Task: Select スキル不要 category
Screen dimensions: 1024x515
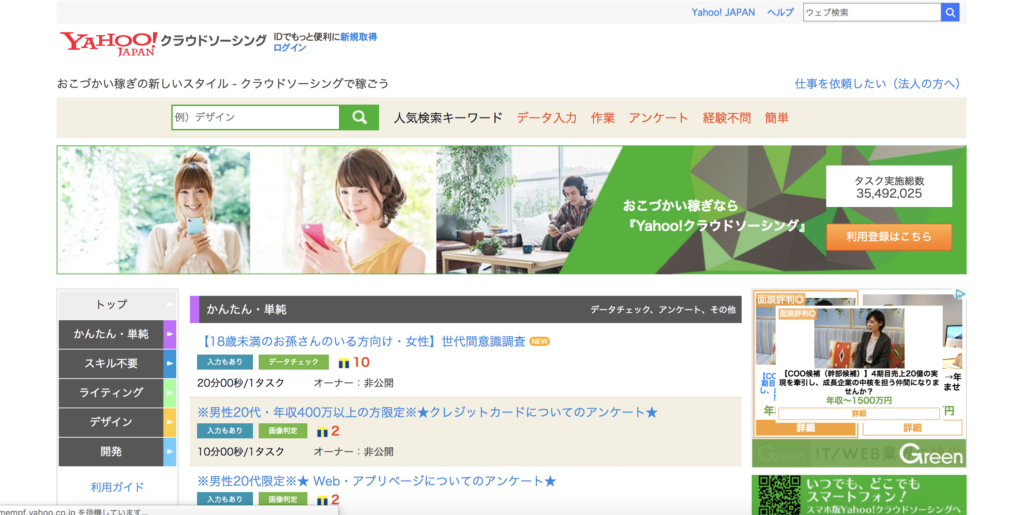Action: (x=111, y=364)
